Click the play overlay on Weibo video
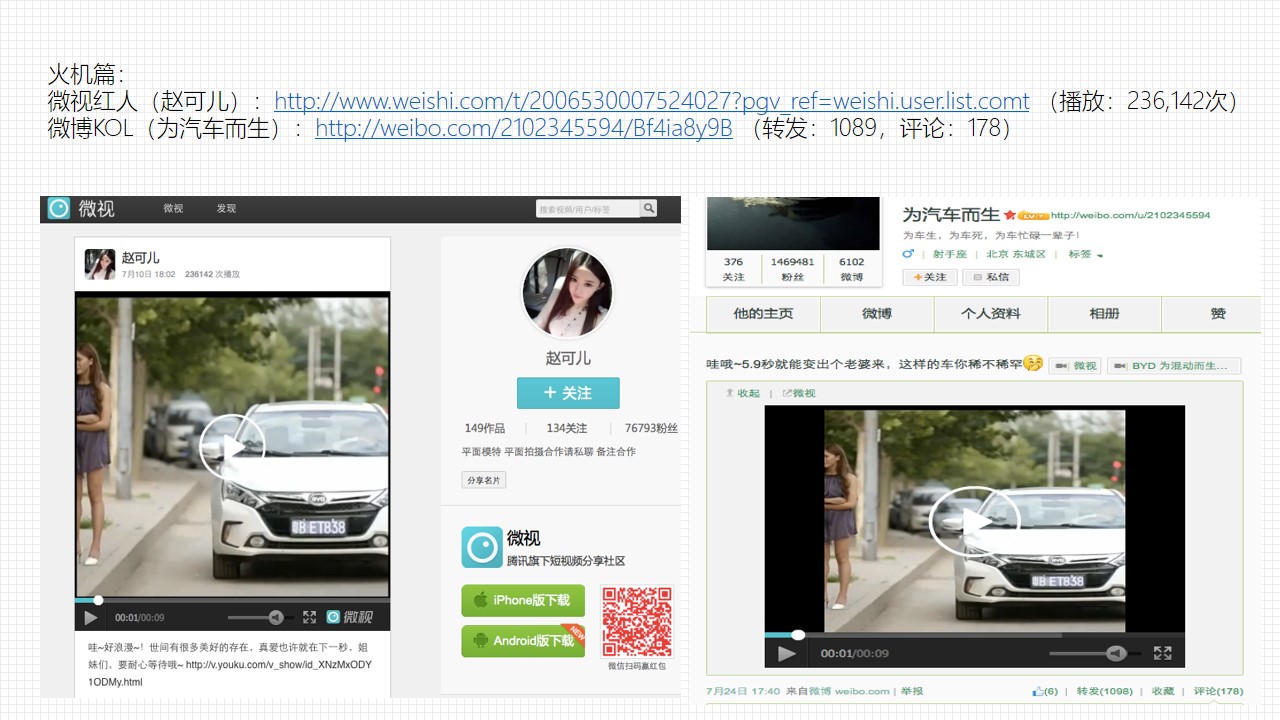This screenshot has width=1280, height=720. [x=974, y=521]
